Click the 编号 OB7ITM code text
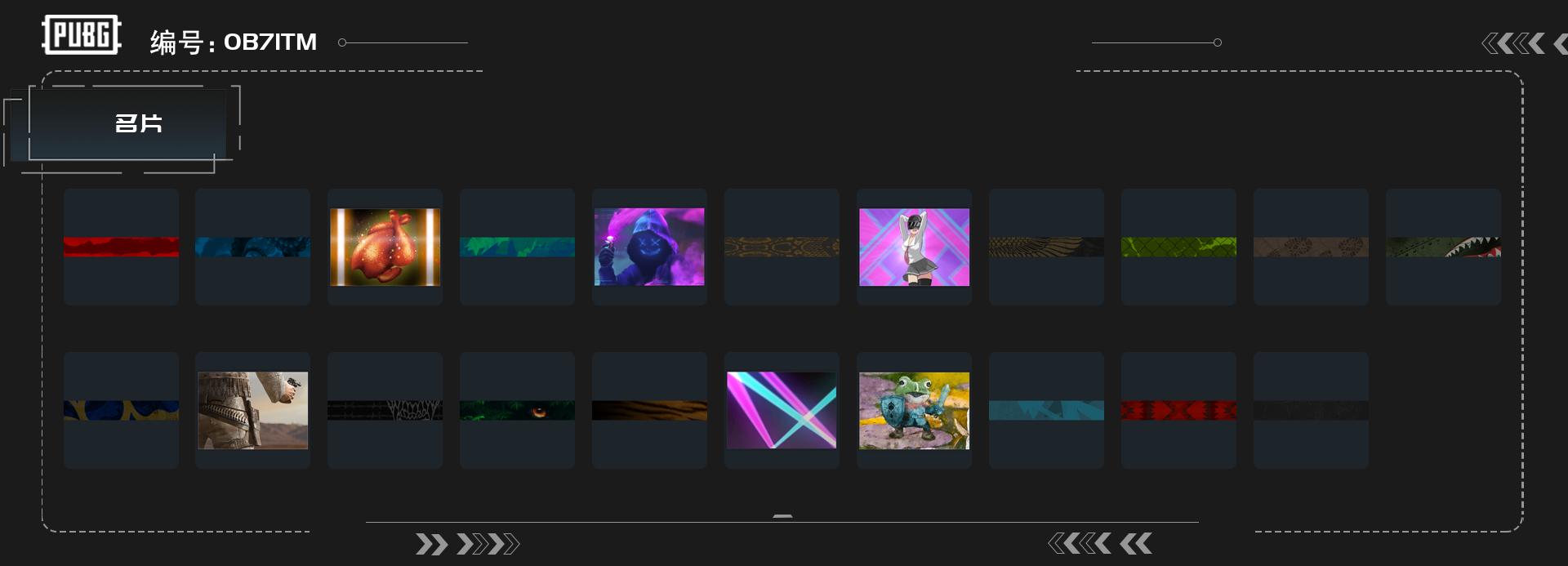Image resolution: width=1568 pixels, height=566 pixels. pos(233,42)
